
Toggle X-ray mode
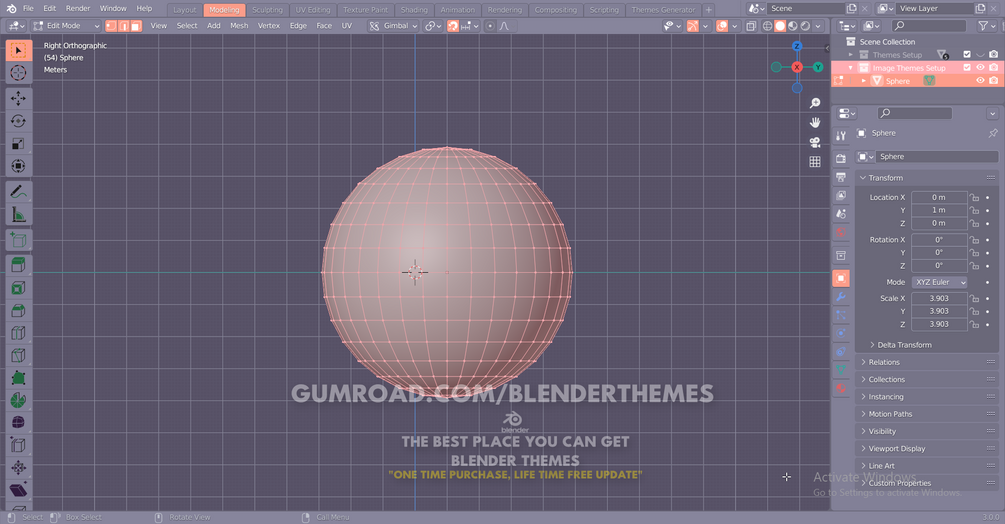click(x=751, y=26)
